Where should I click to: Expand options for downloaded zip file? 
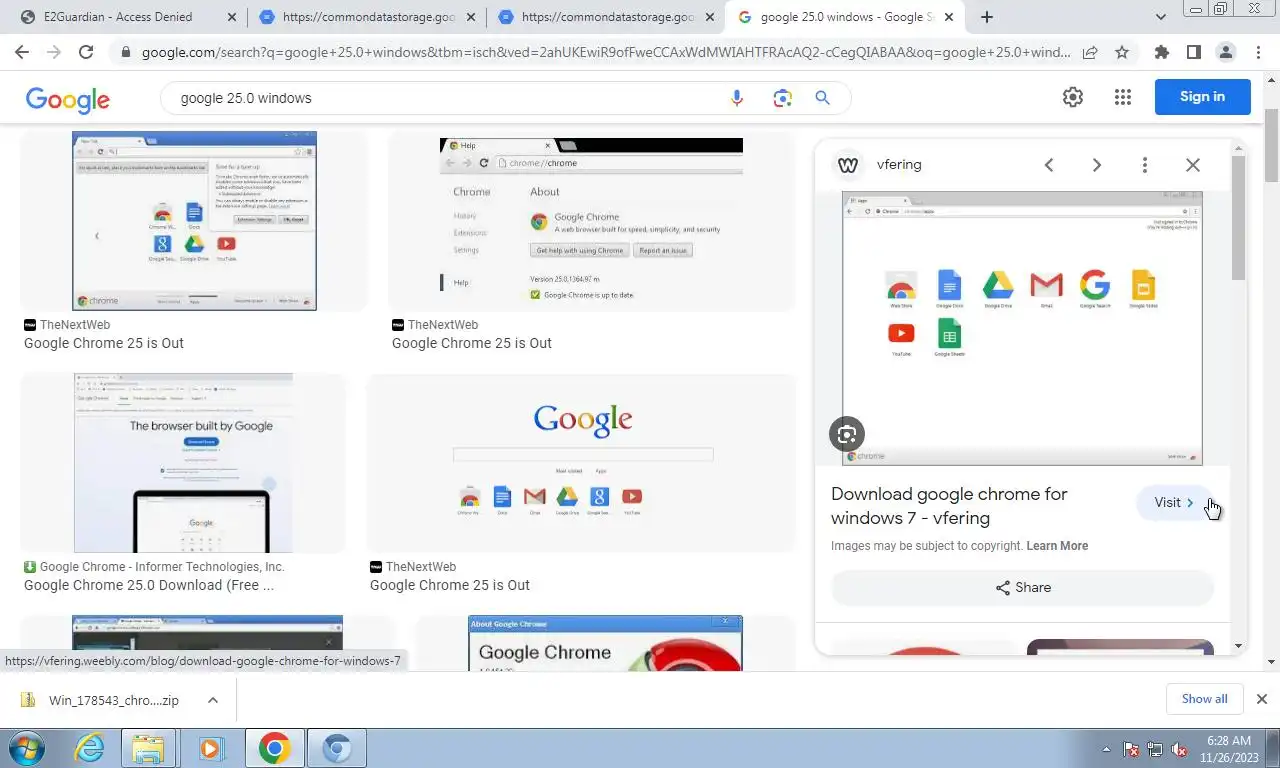(213, 700)
